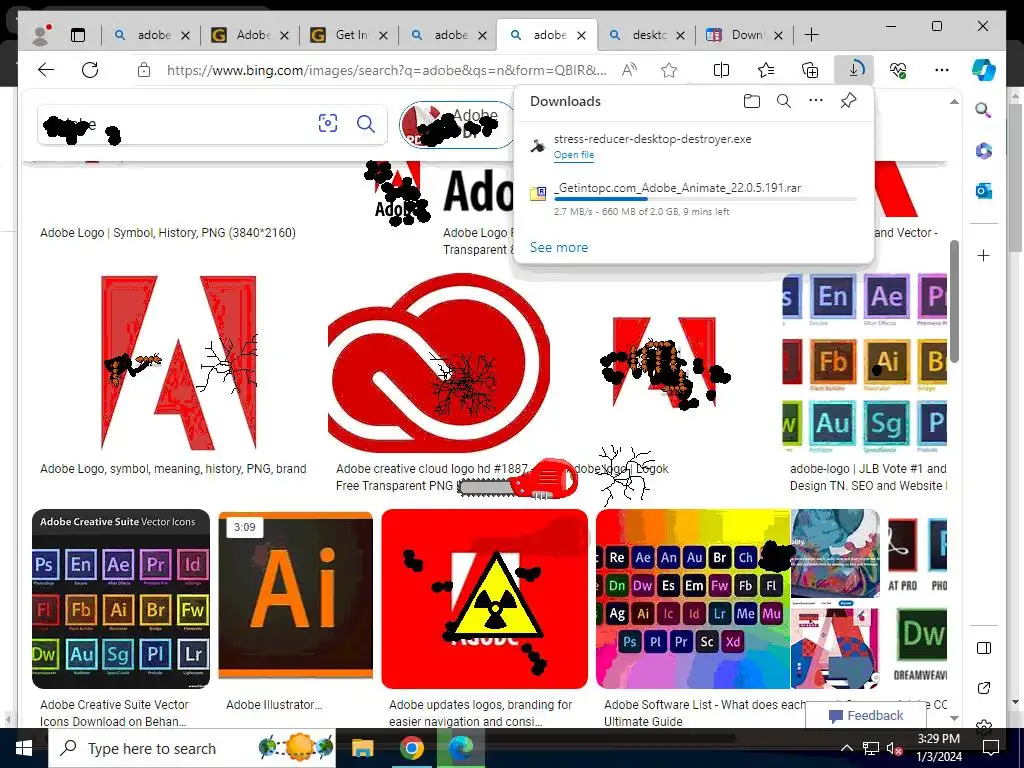Open Collections icon in toolbar
1024x768 pixels.
tap(810, 70)
